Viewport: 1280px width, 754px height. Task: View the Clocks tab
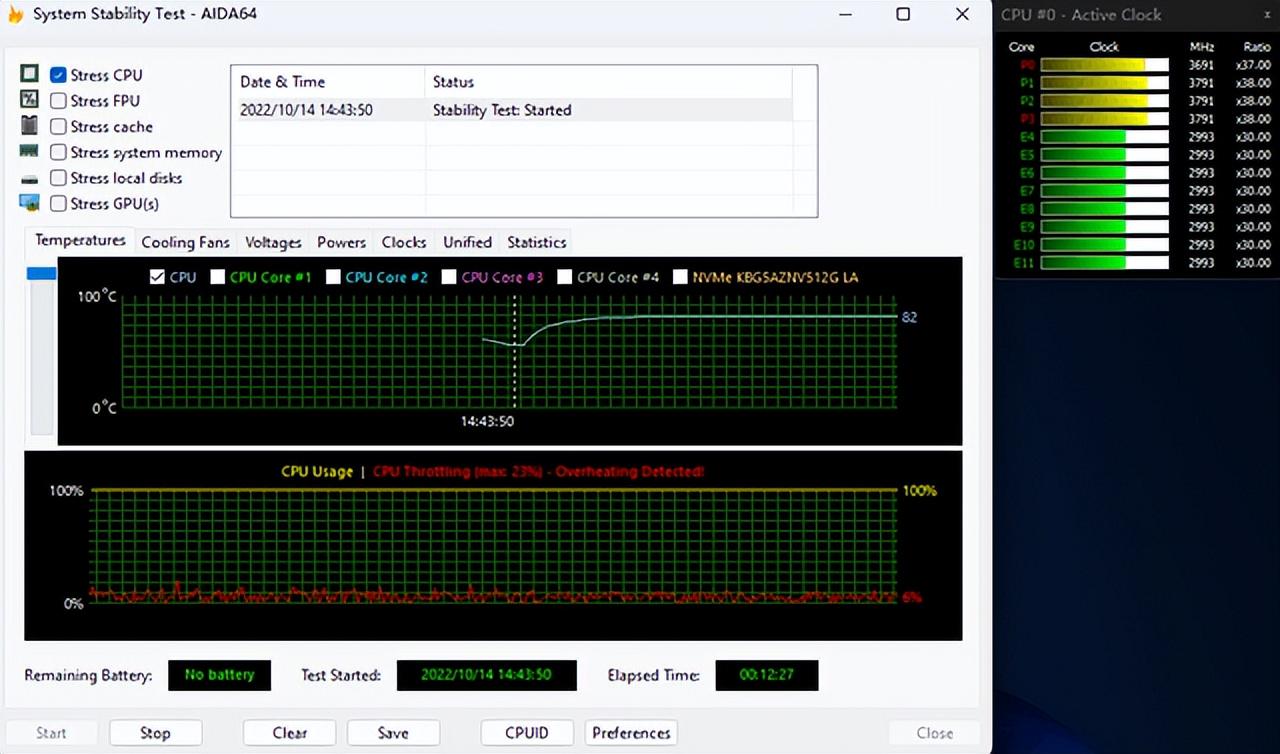point(404,242)
